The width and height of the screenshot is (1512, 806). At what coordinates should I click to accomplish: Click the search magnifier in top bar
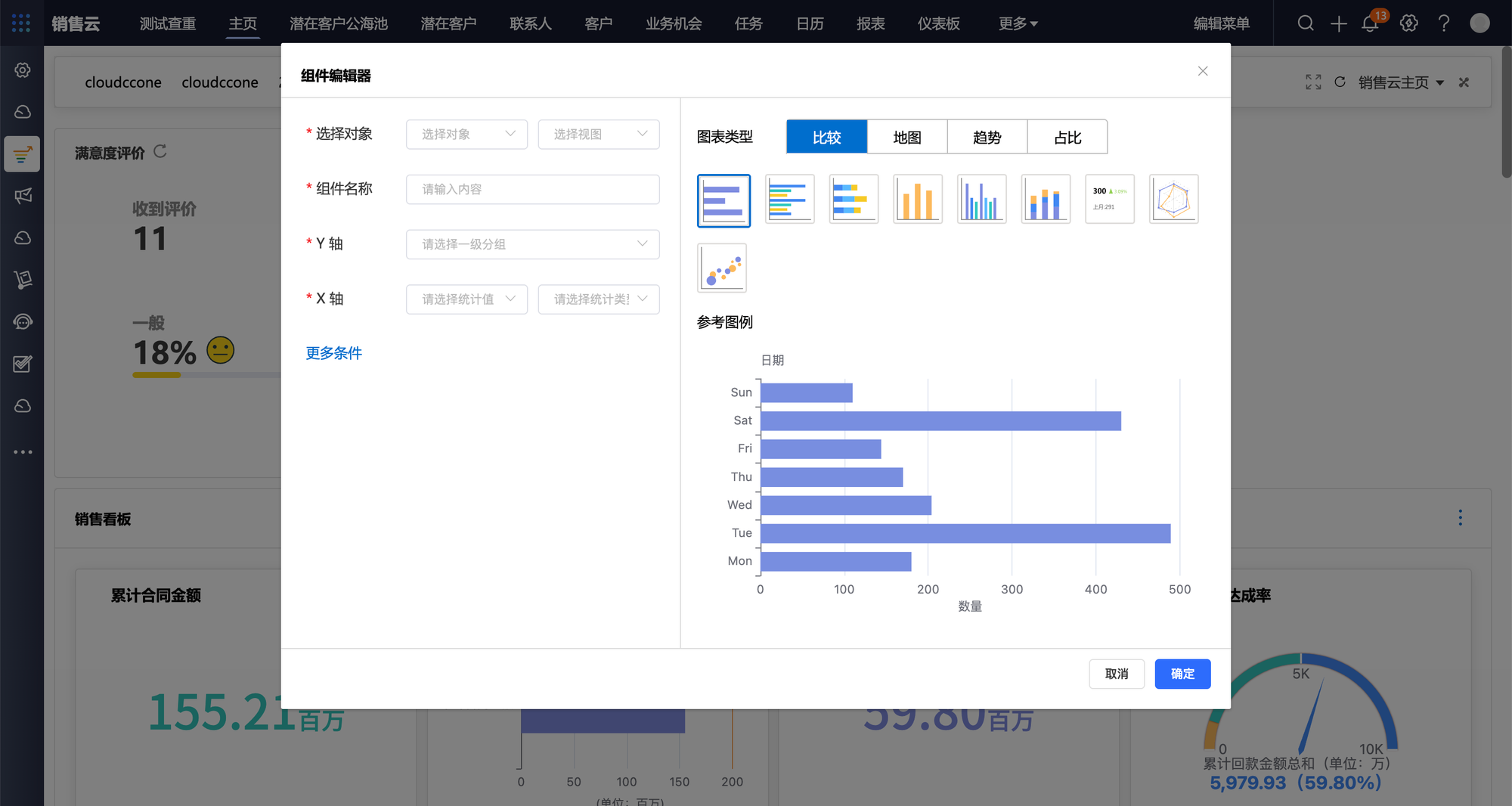click(x=1305, y=23)
